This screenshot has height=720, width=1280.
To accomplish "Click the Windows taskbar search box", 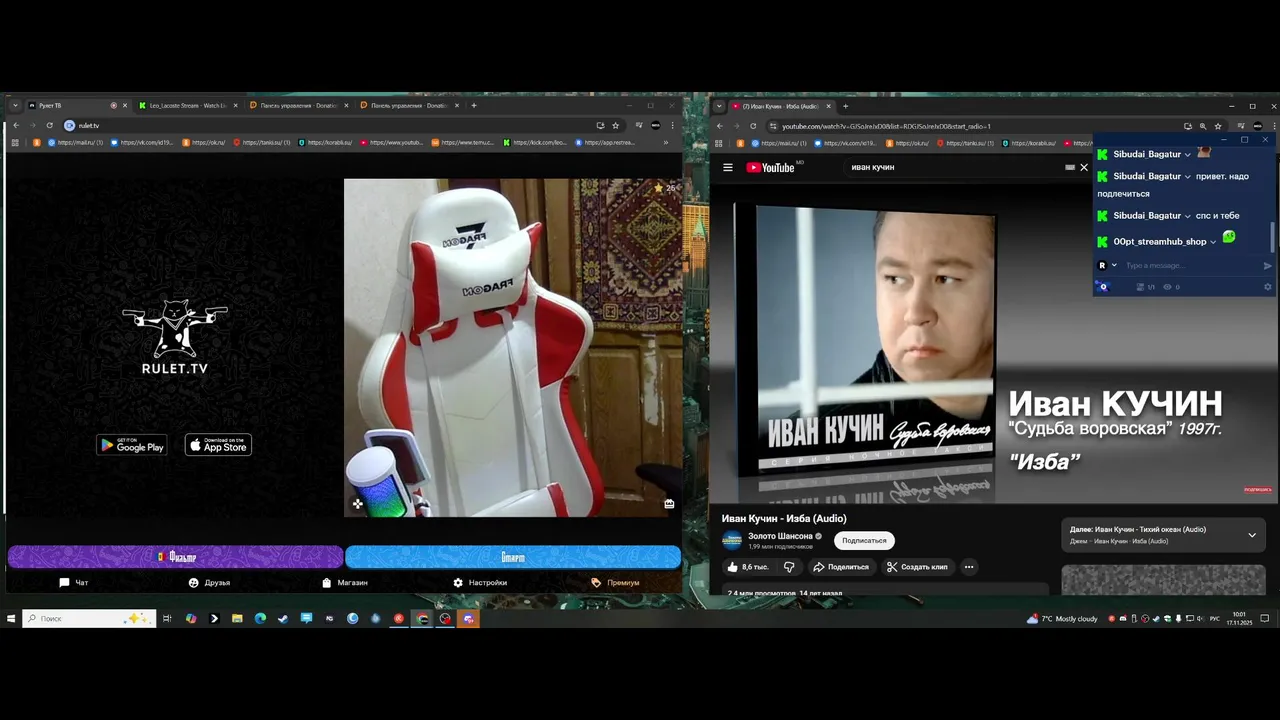I will pos(89,619).
